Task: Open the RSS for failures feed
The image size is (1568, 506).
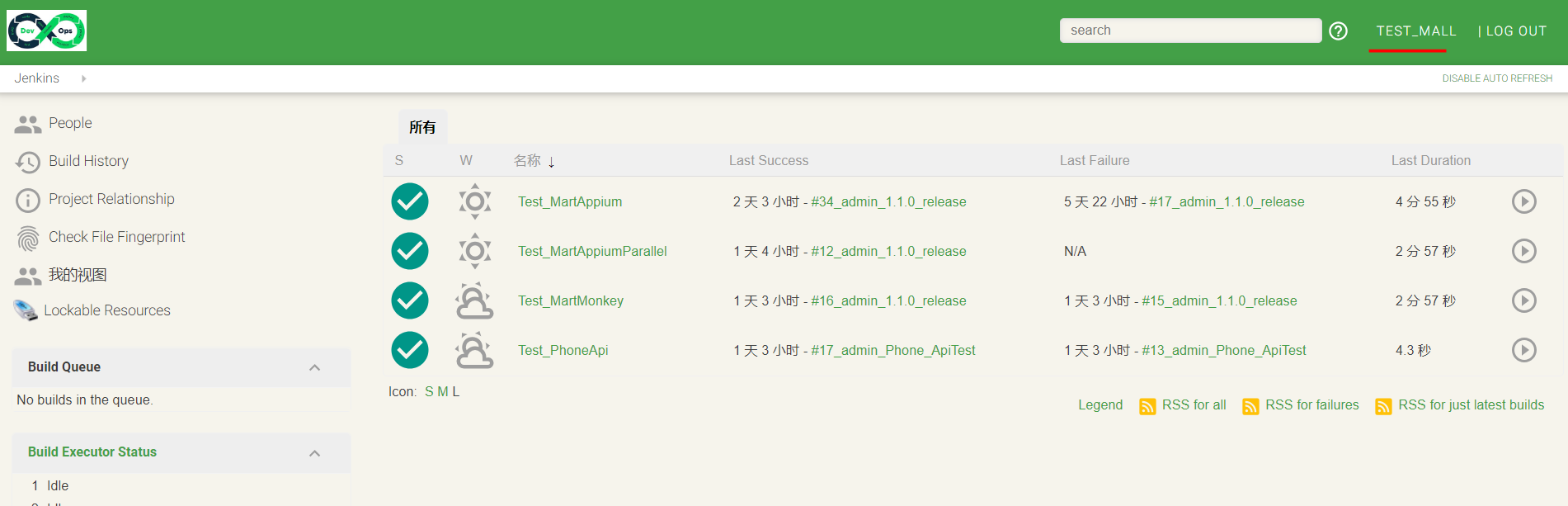Action: click(1311, 405)
